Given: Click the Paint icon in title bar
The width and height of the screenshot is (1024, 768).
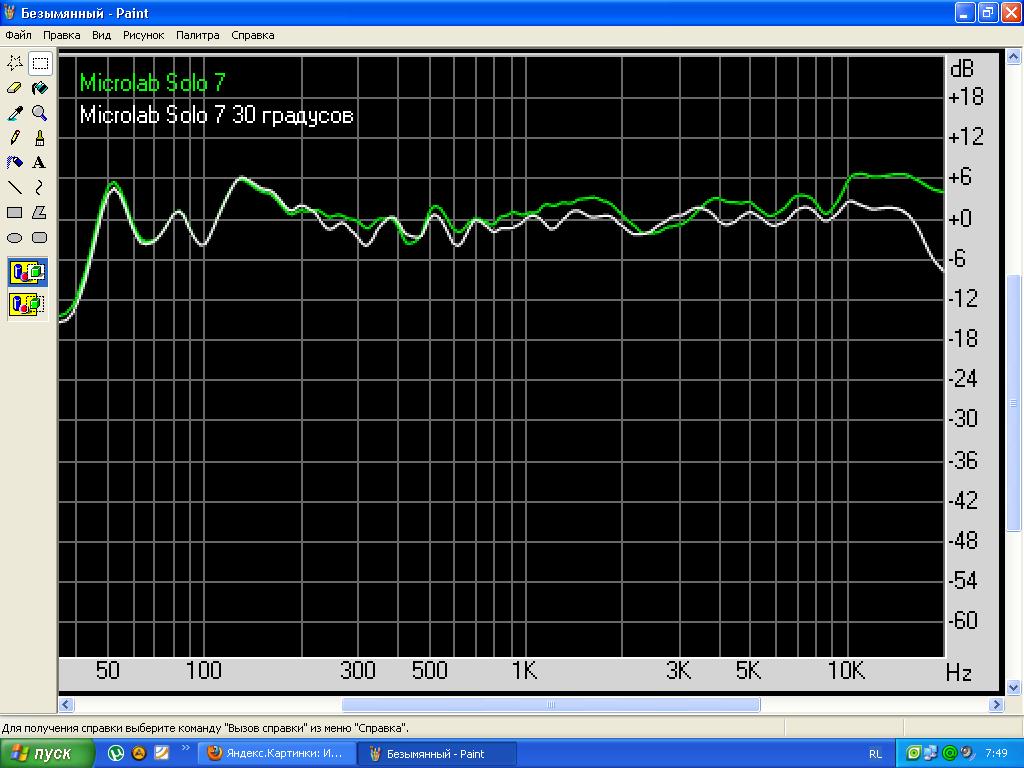Looking at the screenshot, I should coord(10,12).
